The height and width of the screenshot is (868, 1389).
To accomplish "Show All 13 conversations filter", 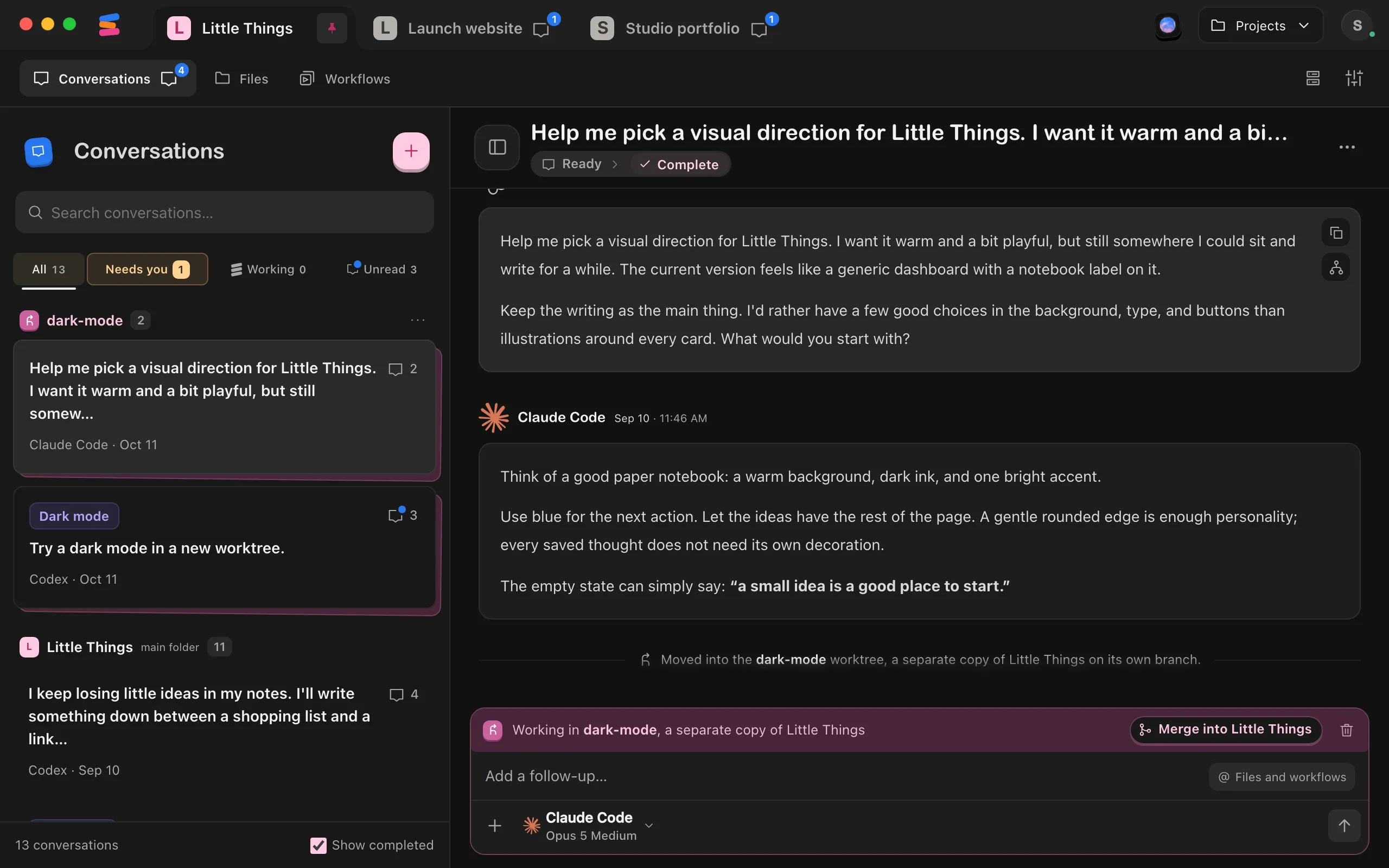I will click(49, 269).
